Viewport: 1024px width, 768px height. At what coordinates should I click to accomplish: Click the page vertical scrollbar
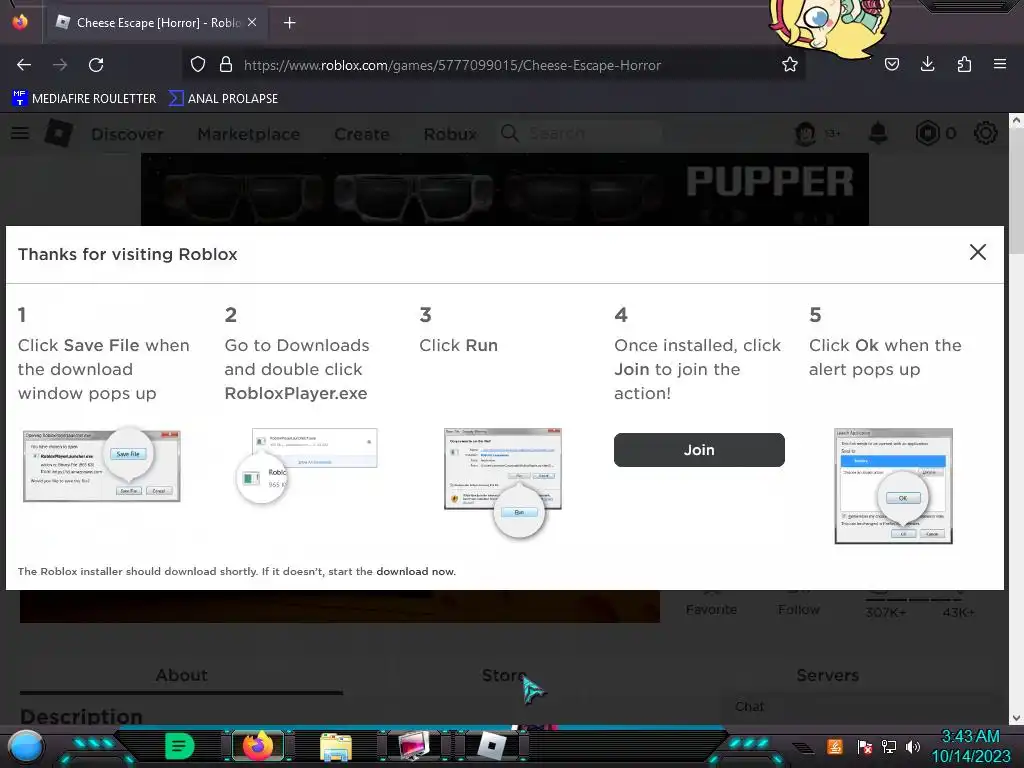pos(1016,189)
